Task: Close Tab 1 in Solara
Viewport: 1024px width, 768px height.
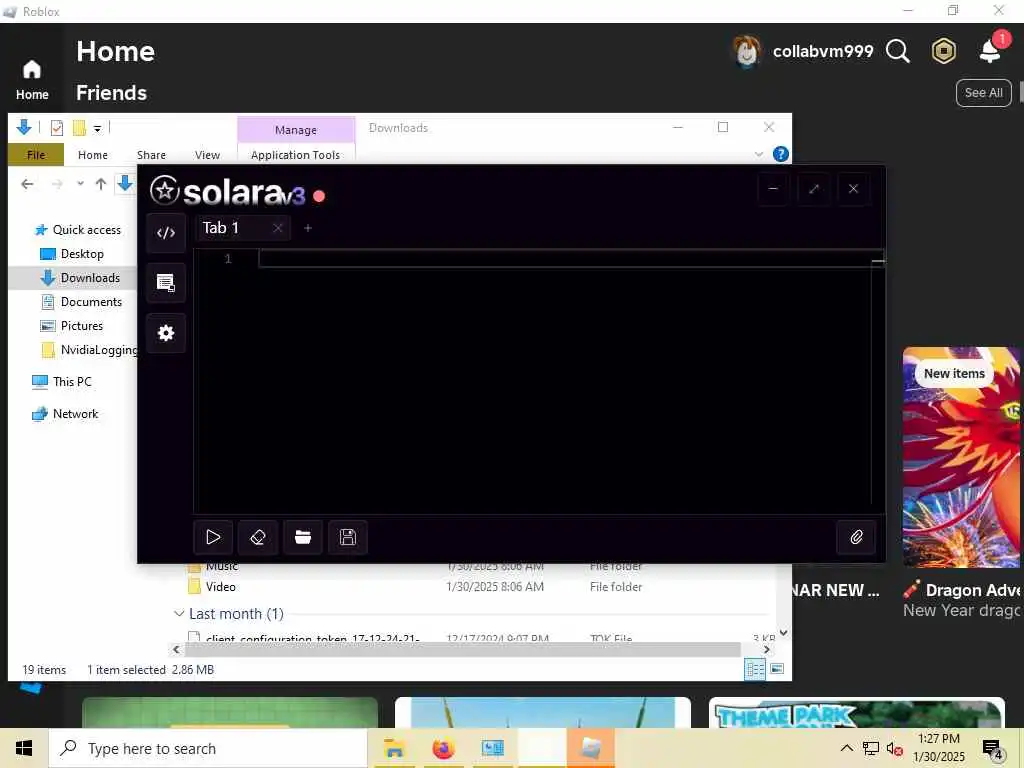Action: click(x=278, y=228)
